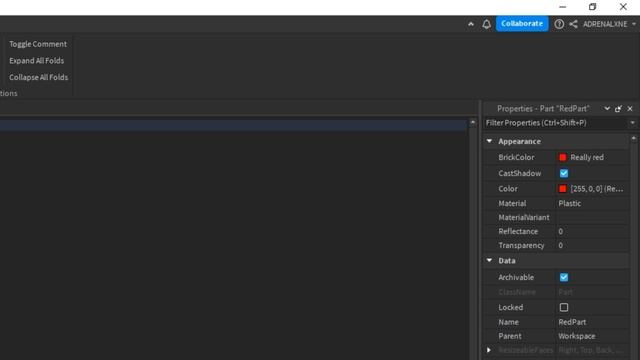Close the Properties panel
This screenshot has width=640, height=360.
pos(630,109)
